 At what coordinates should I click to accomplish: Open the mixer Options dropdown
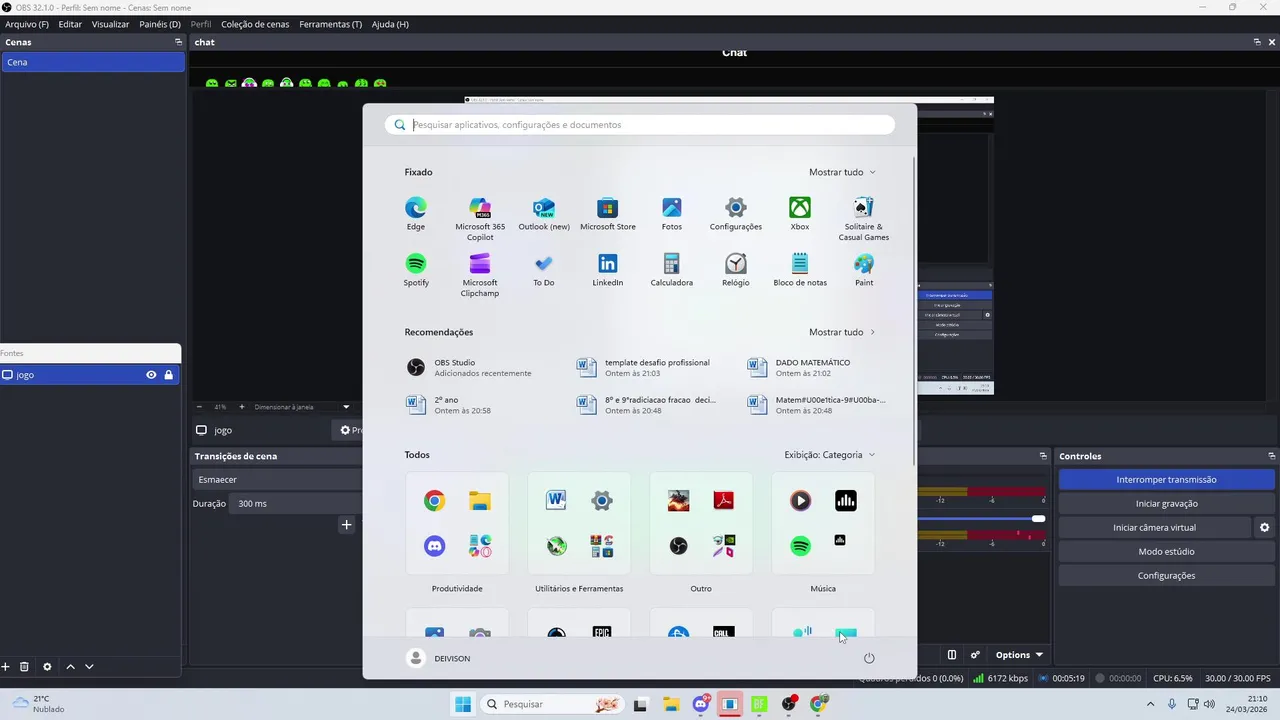tap(1019, 655)
